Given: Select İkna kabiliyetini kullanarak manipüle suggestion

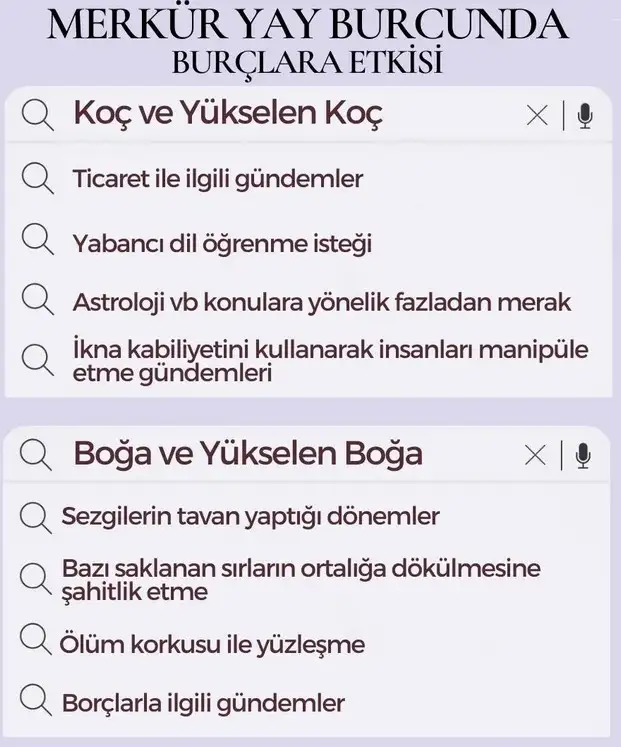Looking at the screenshot, I should click(331, 361).
